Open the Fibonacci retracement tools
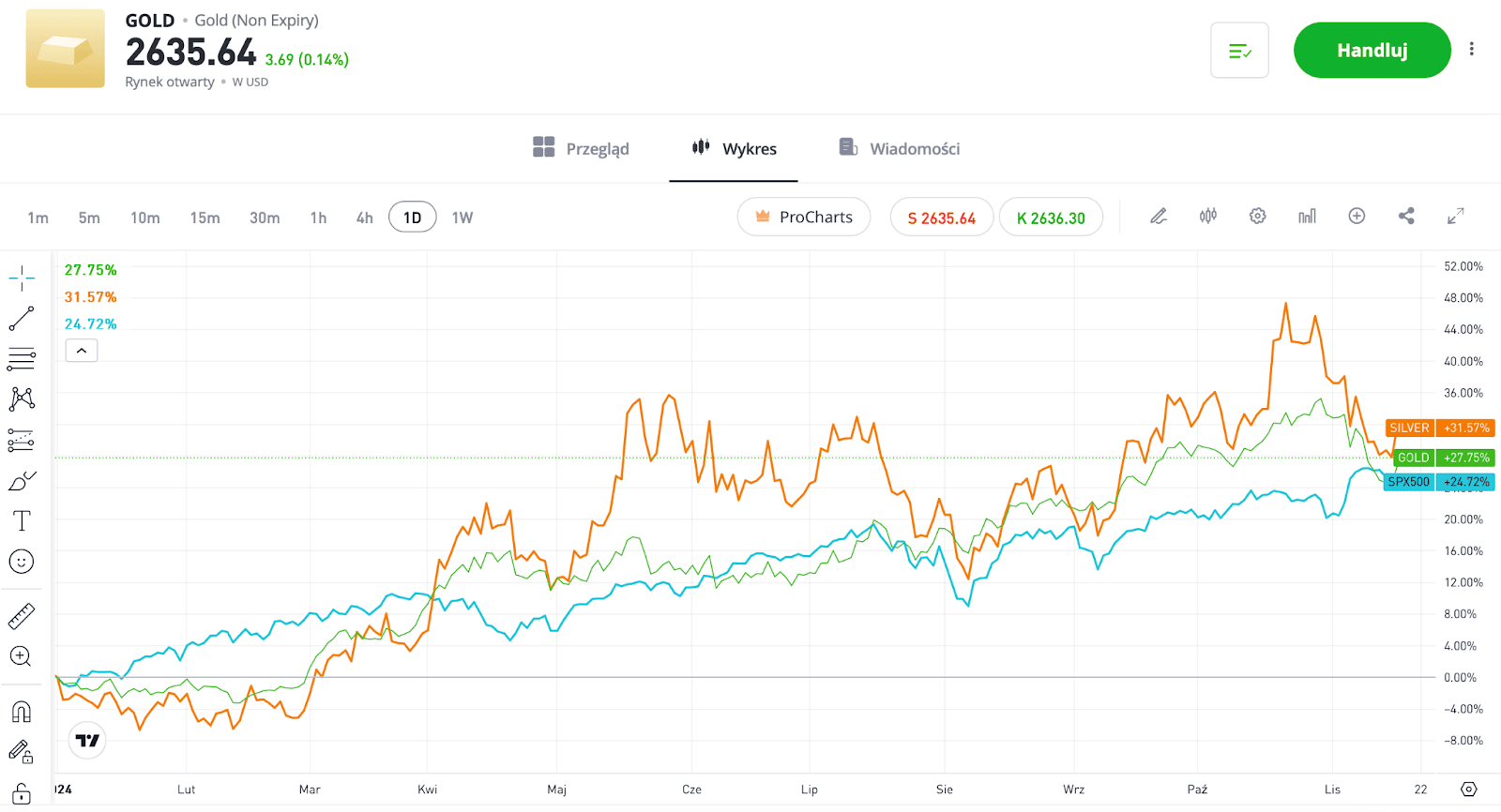Screen dimensions: 1501x812 pos(22,359)
